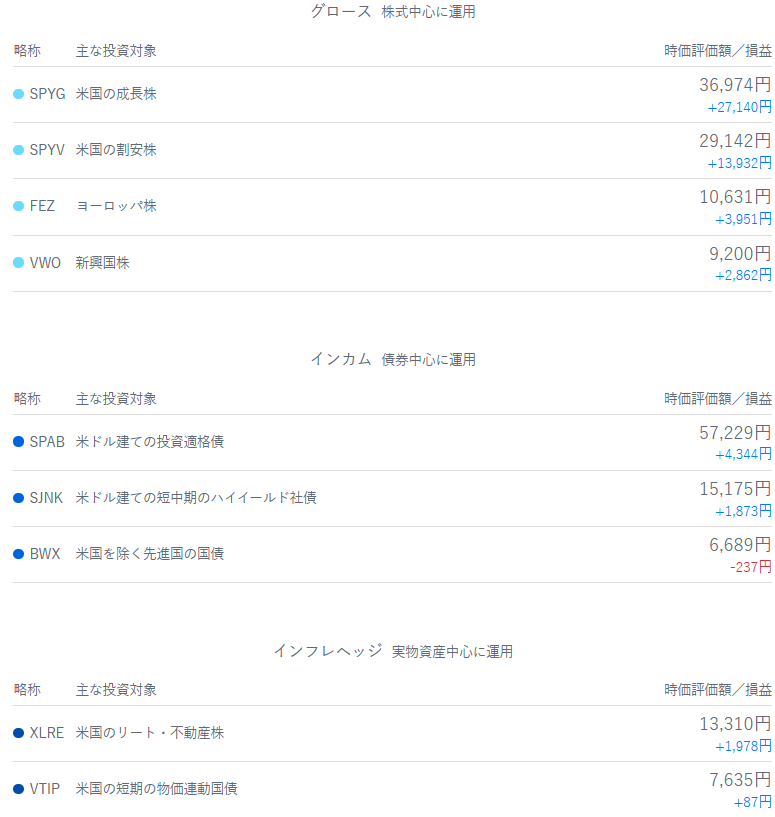Select the SPAB ticker label
The width and height of the screenshot is (775, 817).
tap(47, 441)
